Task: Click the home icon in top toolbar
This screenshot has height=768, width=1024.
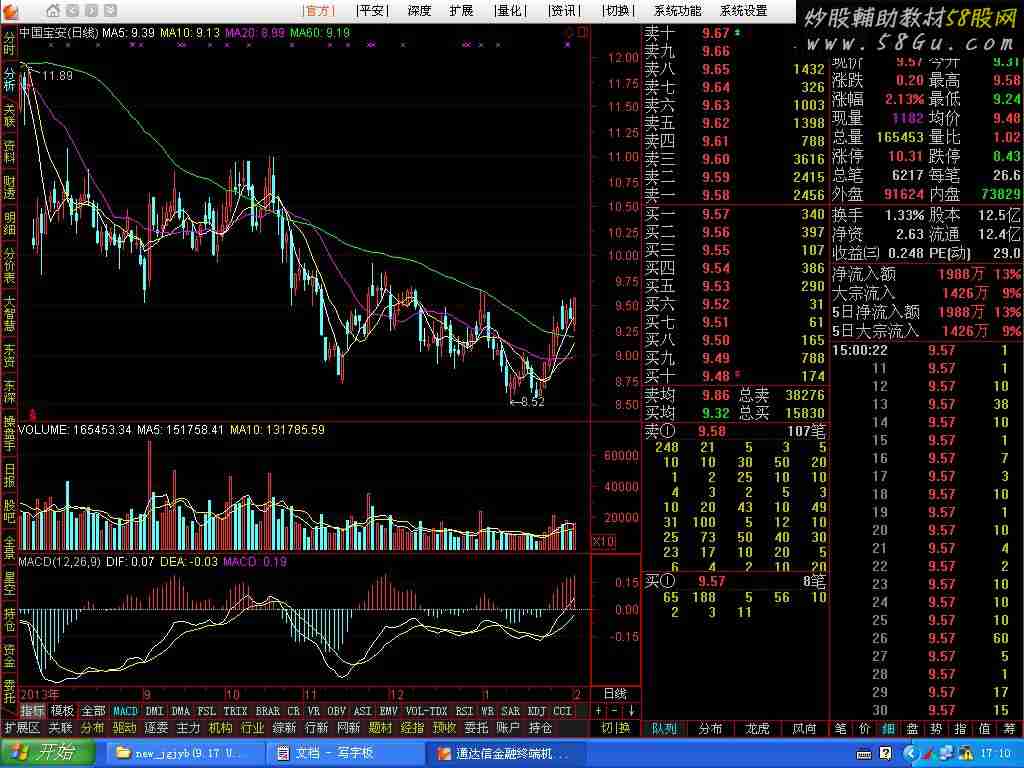Action: pyautogui.click(x=53, y=10)
